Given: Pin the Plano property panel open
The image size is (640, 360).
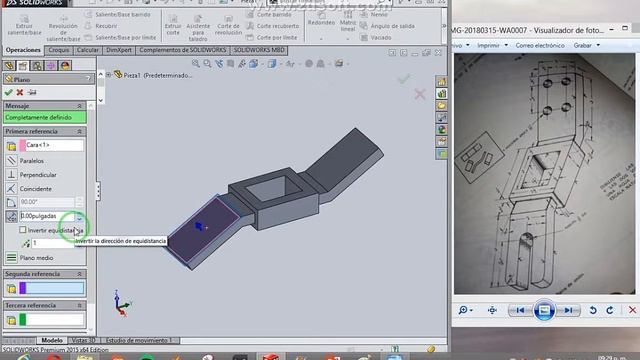Looking at the screenshot, I should pos(32,93).
